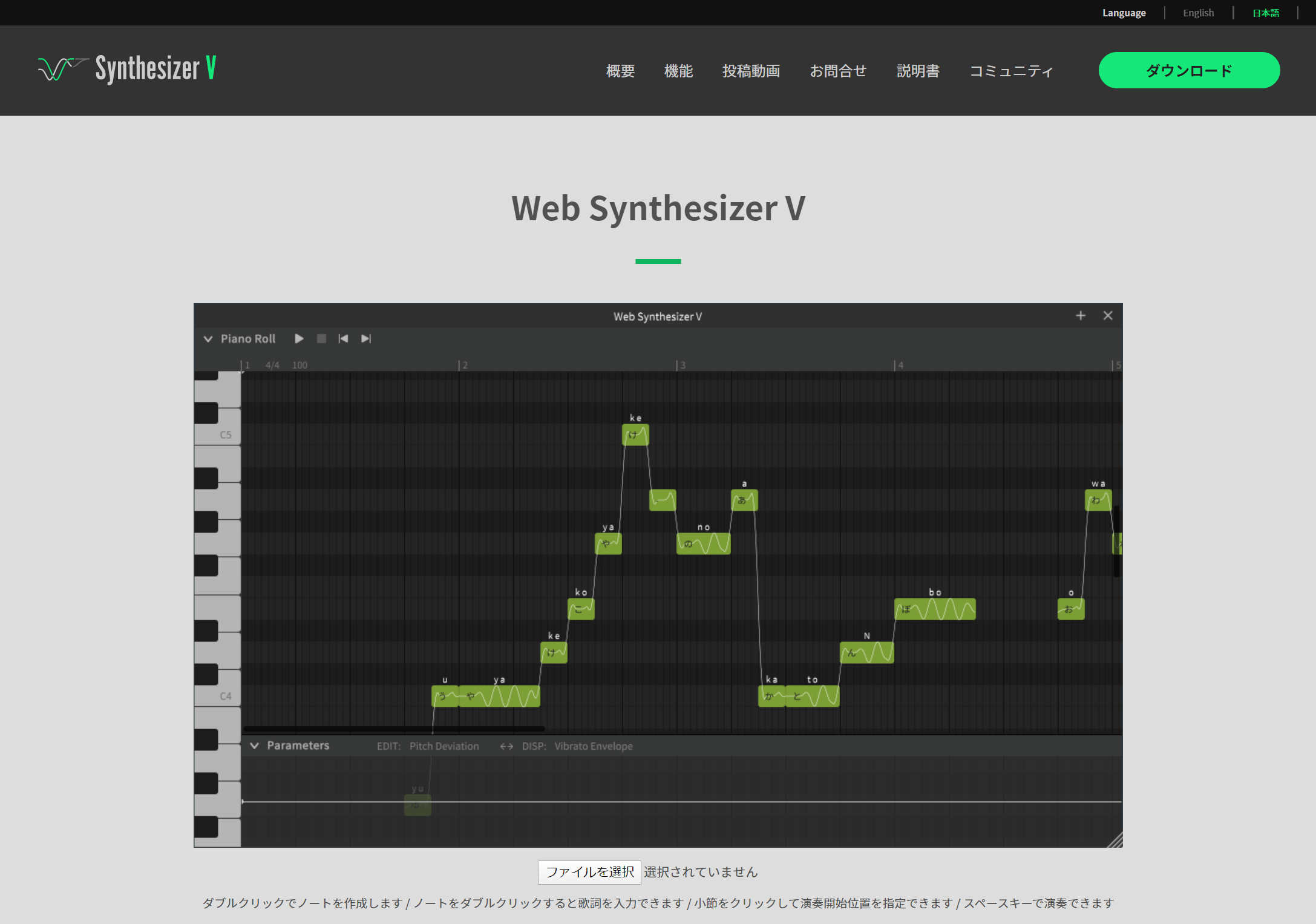The width and height of the screenshot is (1316, 924).
Task: Select the 'ka' note block
Action: pos(771,696)
